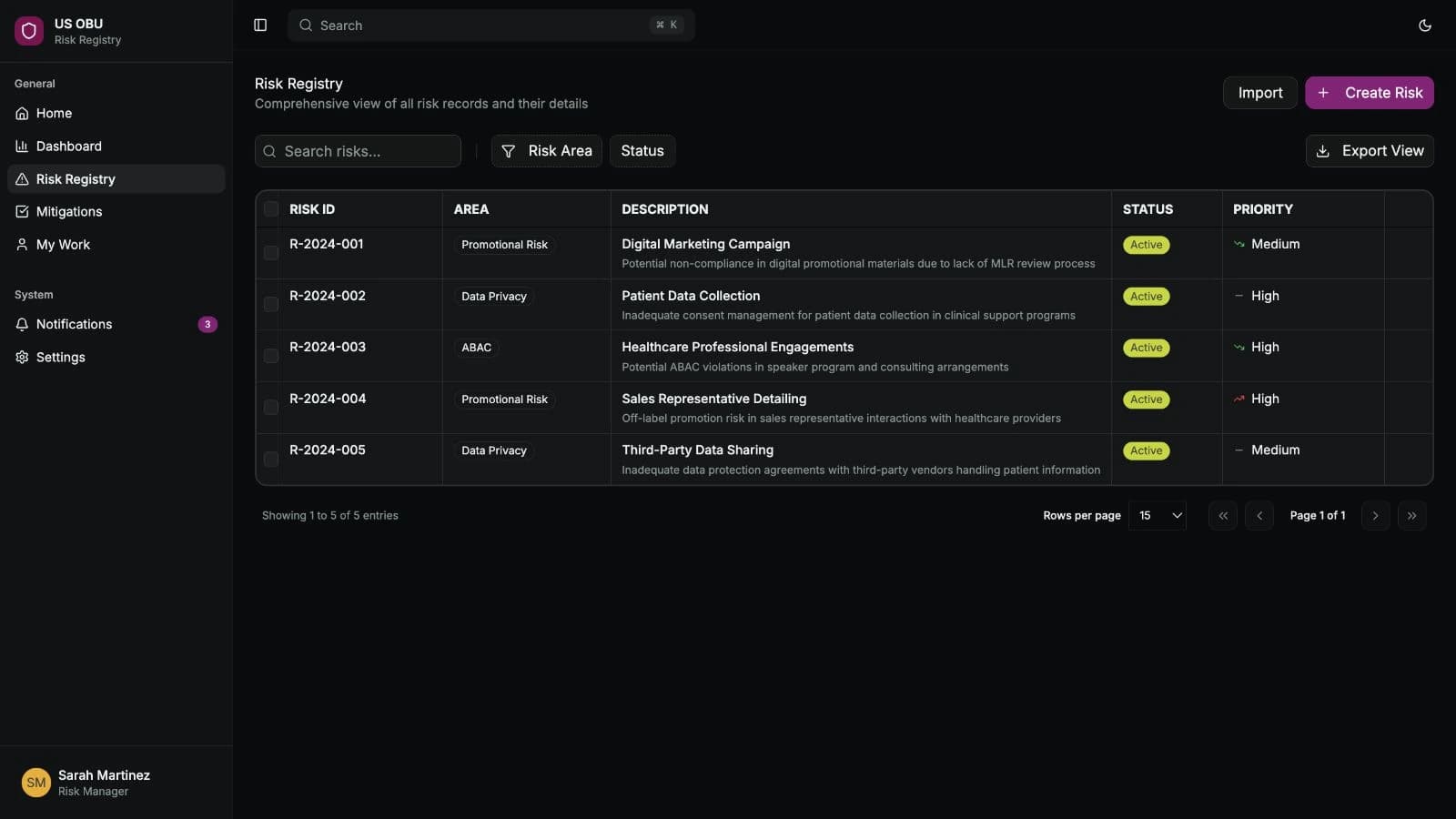Click the Home house icon

pos(22,114)
